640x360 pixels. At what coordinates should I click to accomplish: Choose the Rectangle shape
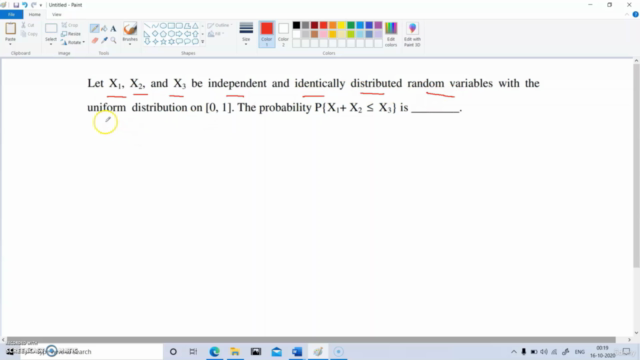coord(171,26)
